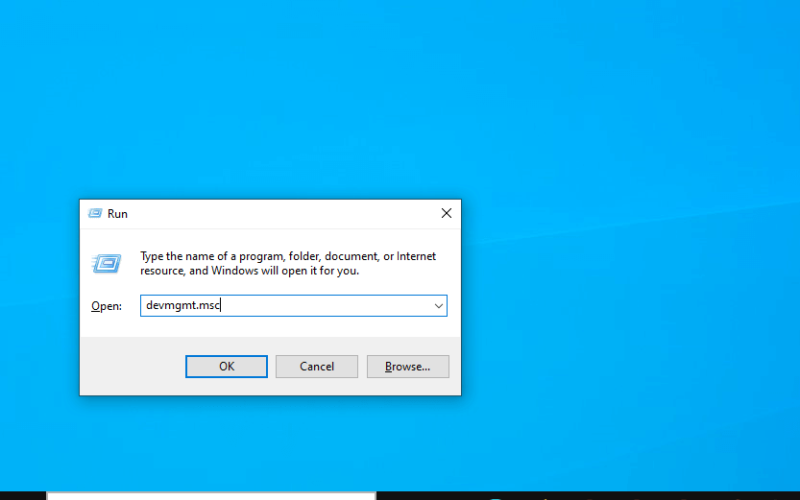Click the large Run program icon

coord(107,263)
